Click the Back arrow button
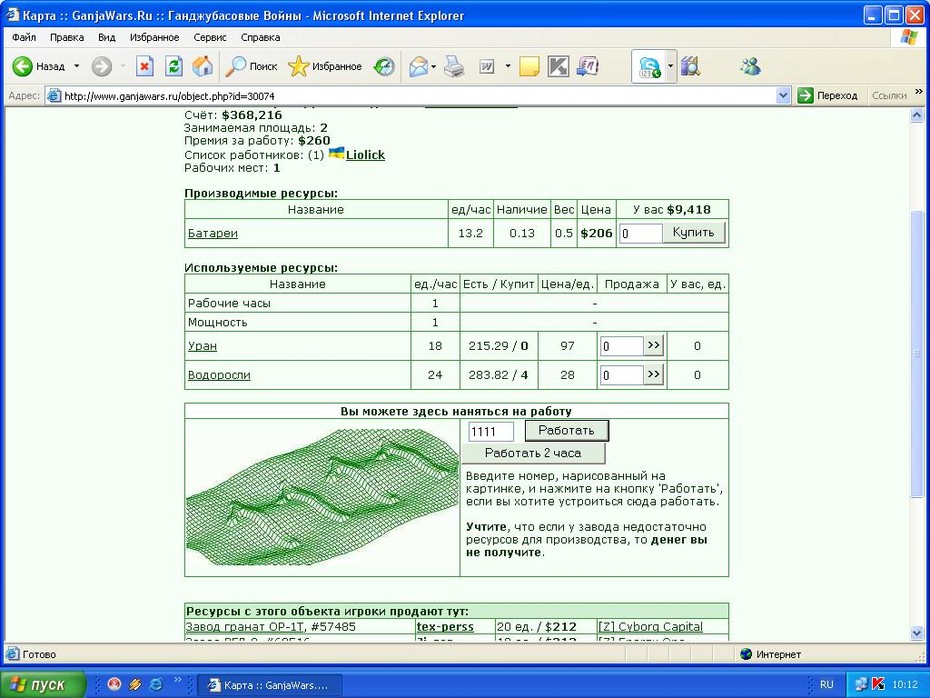The height and width of the screenshot is (698, 930). (39, 66)
